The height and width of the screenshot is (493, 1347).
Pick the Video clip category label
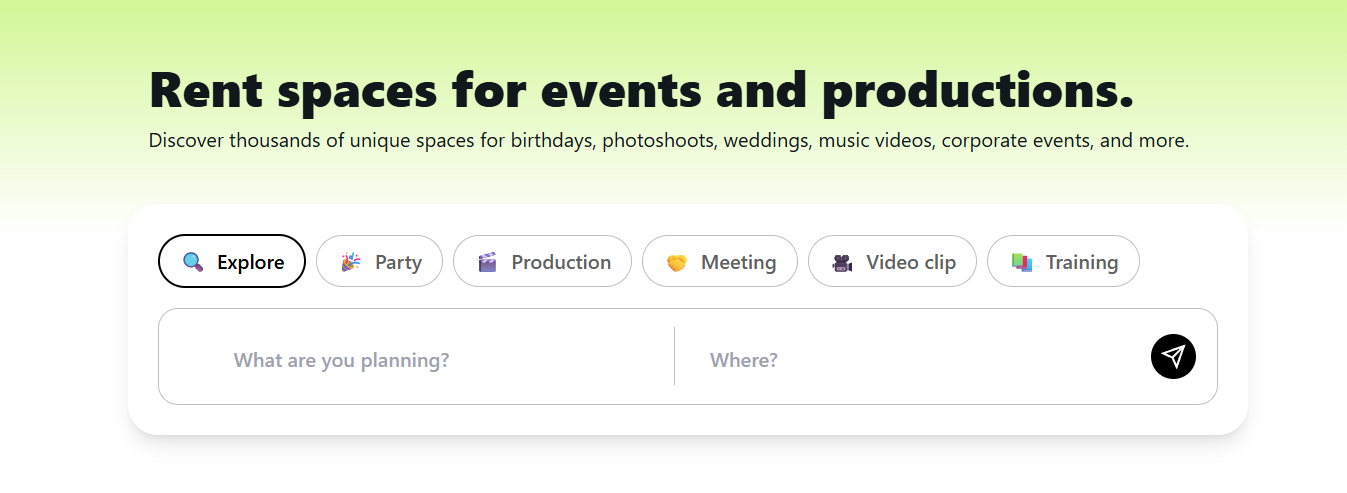click(911, 262)
